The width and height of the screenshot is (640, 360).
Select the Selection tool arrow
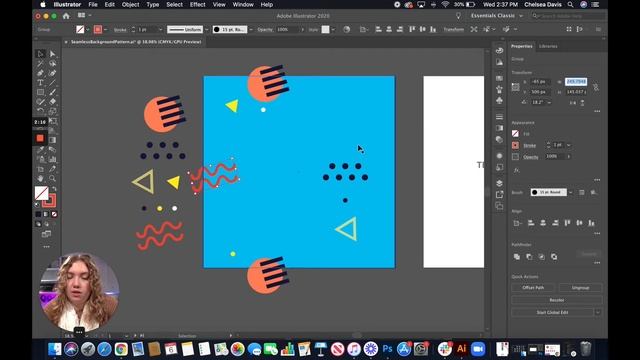pyautogui.click(x=40, y=54)
